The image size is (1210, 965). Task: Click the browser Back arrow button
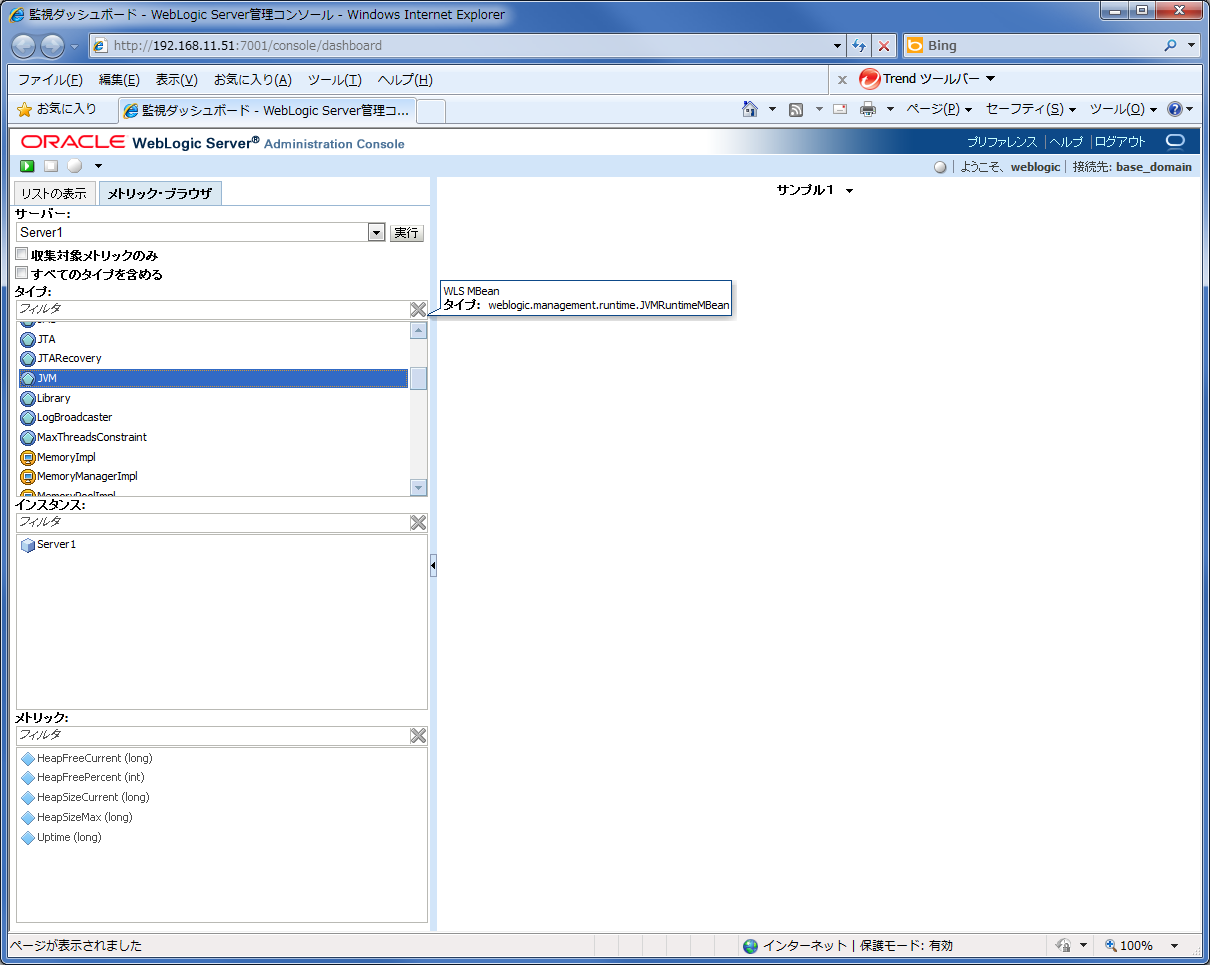25,46
